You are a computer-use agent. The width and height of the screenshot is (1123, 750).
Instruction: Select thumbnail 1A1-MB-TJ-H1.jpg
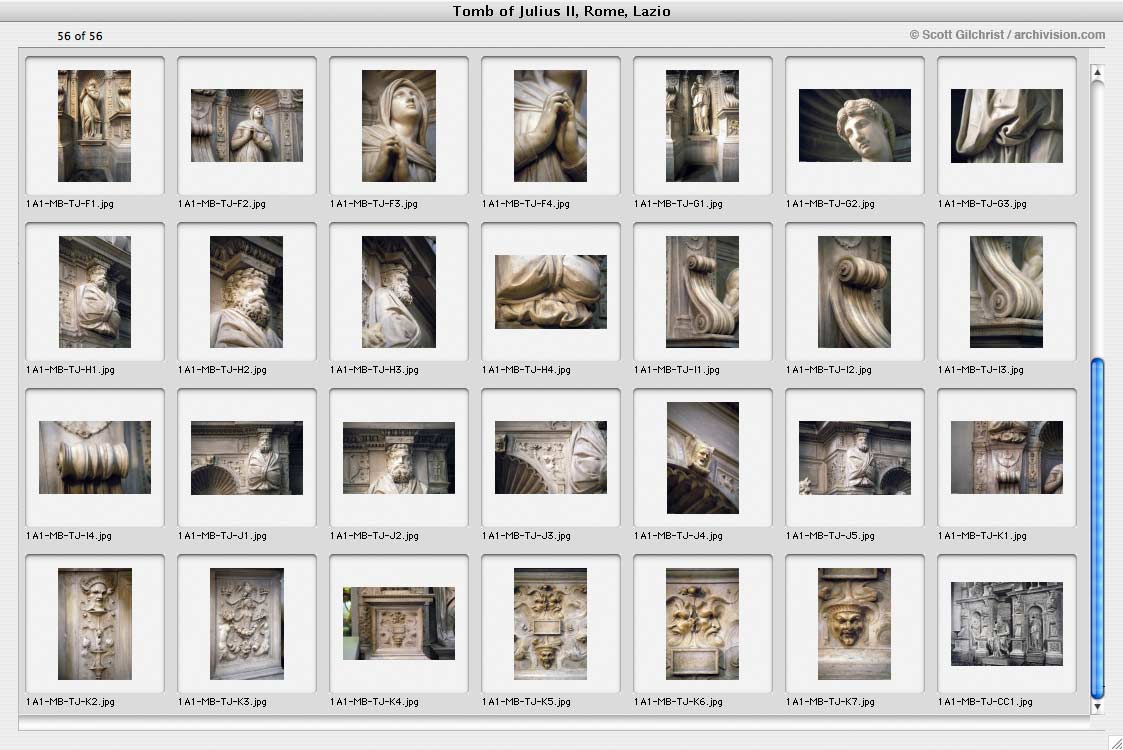(x=95, y=292)
